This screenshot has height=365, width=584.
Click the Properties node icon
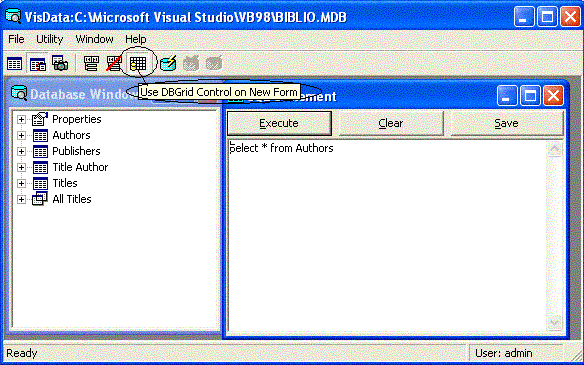[40, 119]
